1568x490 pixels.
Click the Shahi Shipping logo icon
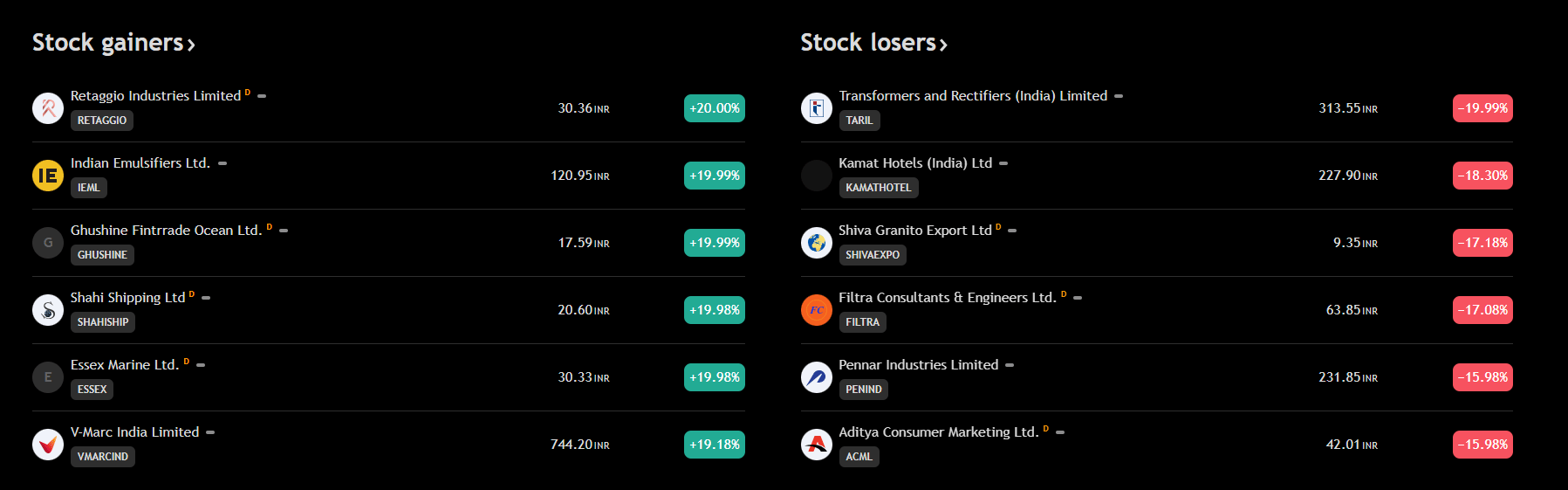48,310
